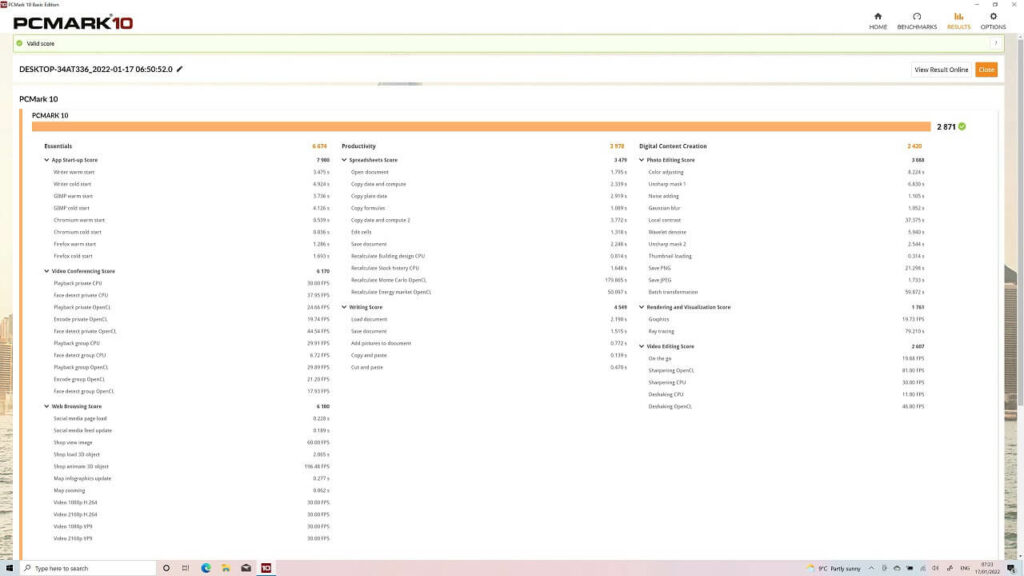Viewport: 1024px width, 576px height.
Task: Collapse the Writing Score group
Action: (344, 307)
